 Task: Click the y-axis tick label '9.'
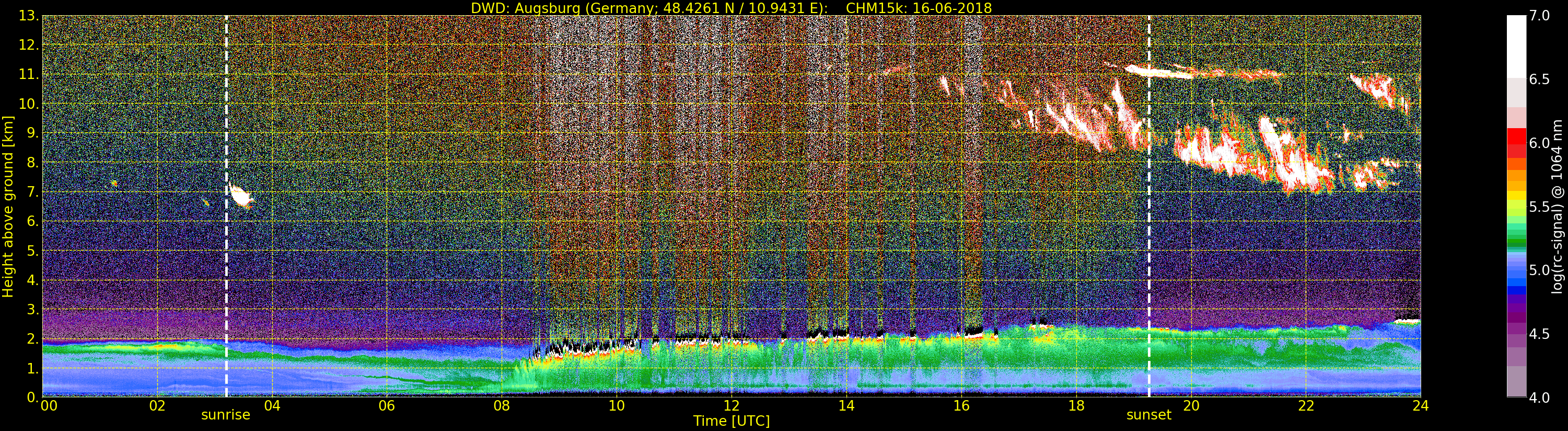(x=33, y=133)
